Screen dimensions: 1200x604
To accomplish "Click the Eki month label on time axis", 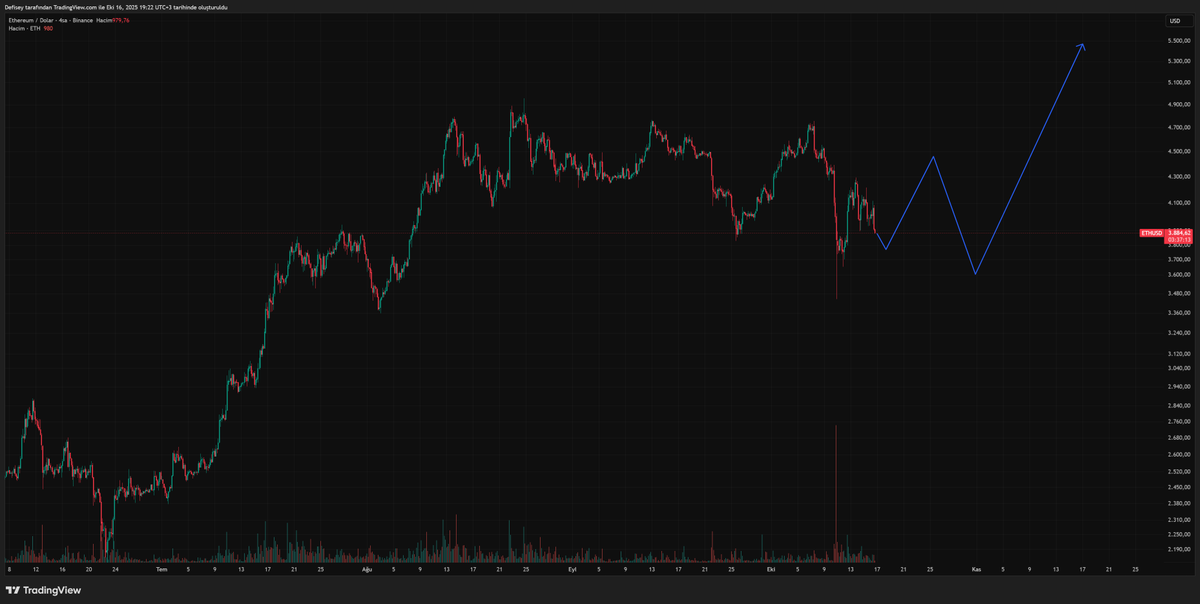I will 771,569.
